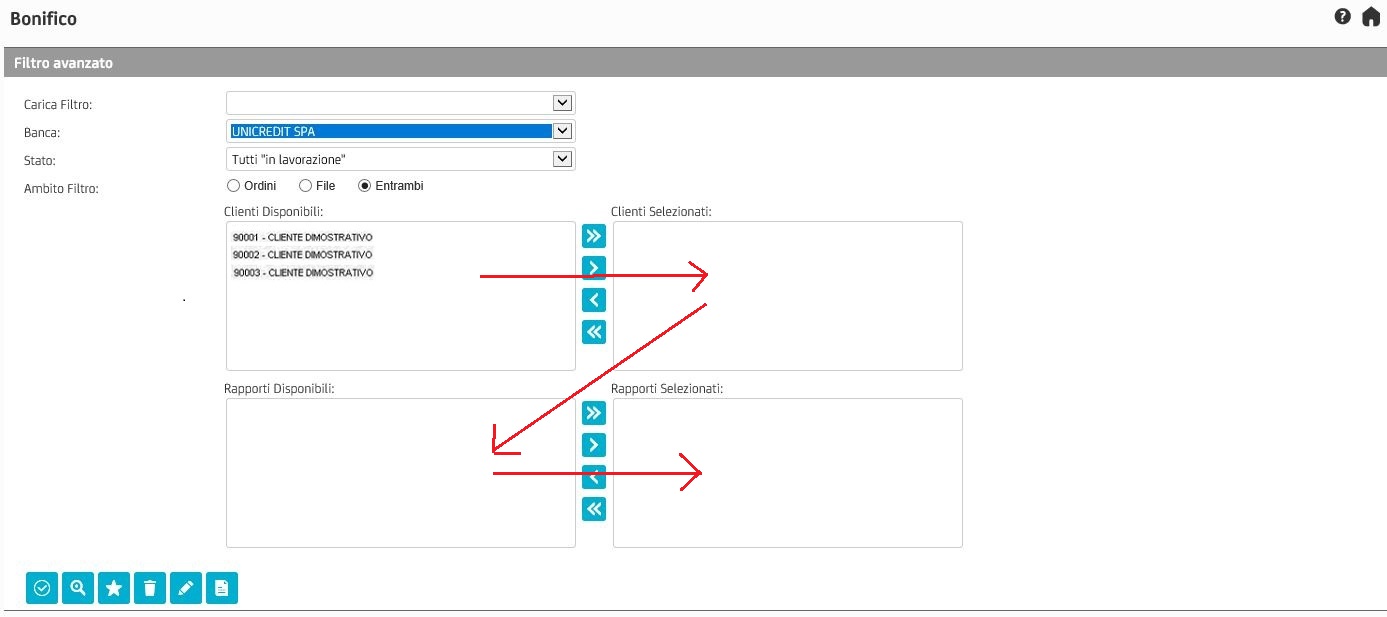Click the pencil edit icon
This screenshot has width=1387, height=617.
click(186, 588)
